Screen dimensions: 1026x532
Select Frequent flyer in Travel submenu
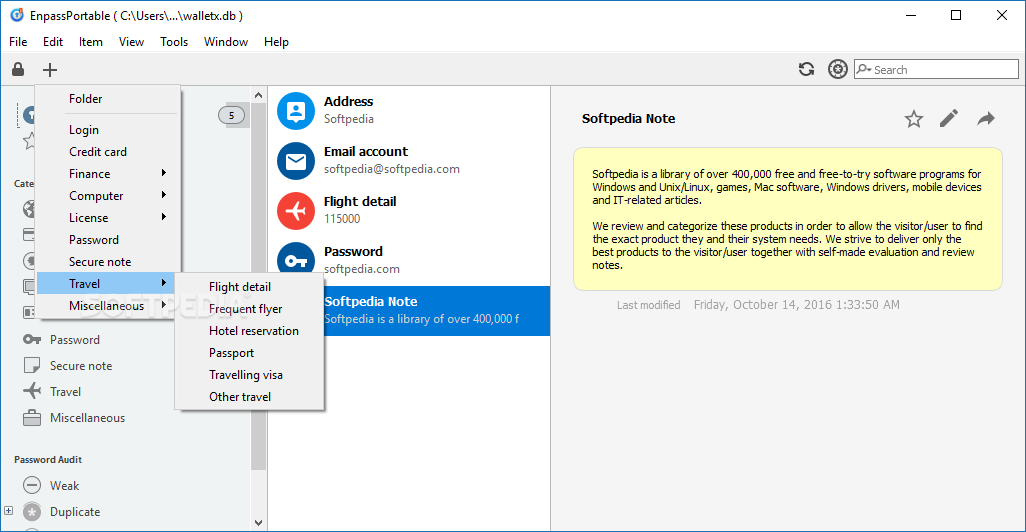249,309
